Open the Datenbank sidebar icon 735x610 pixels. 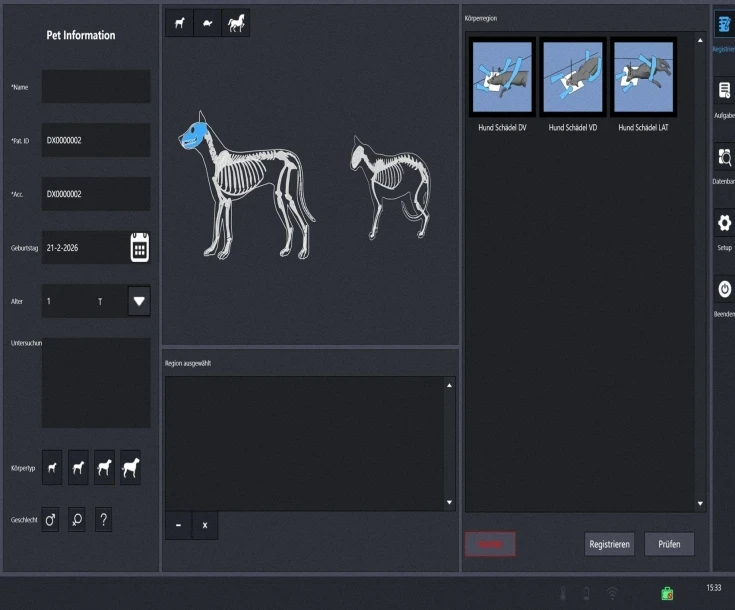coord(725,157)
